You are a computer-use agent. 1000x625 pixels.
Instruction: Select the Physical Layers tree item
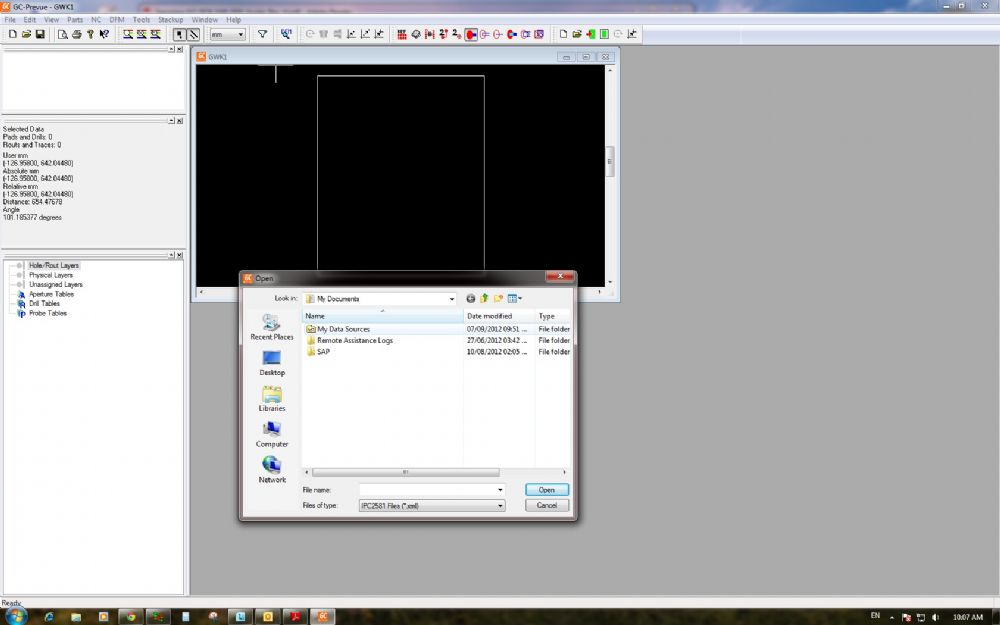pos(50,275)
